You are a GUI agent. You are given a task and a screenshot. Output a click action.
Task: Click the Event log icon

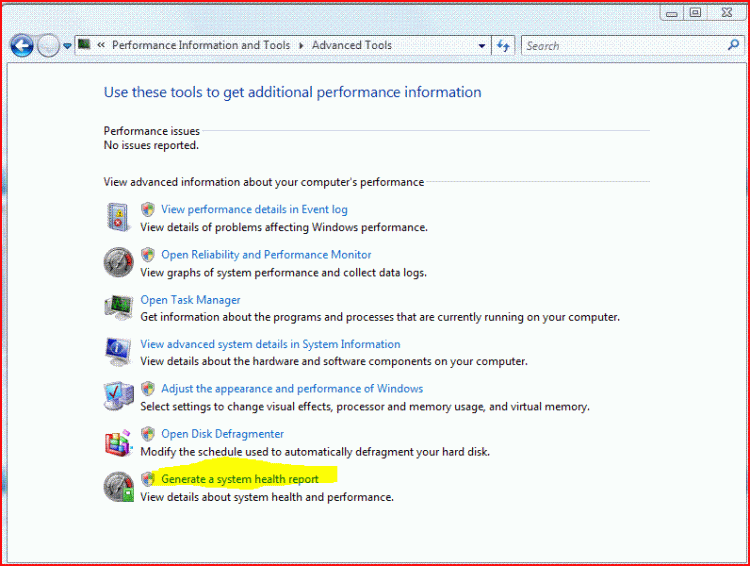click(x=118, y=217)
